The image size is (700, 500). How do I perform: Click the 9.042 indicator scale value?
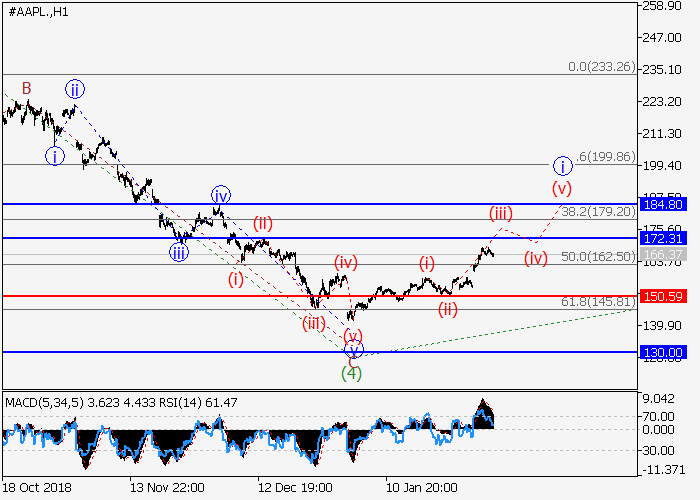(658, 399)
